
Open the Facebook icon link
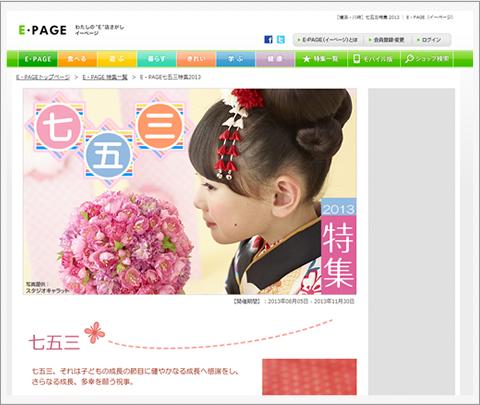[268, 39]
